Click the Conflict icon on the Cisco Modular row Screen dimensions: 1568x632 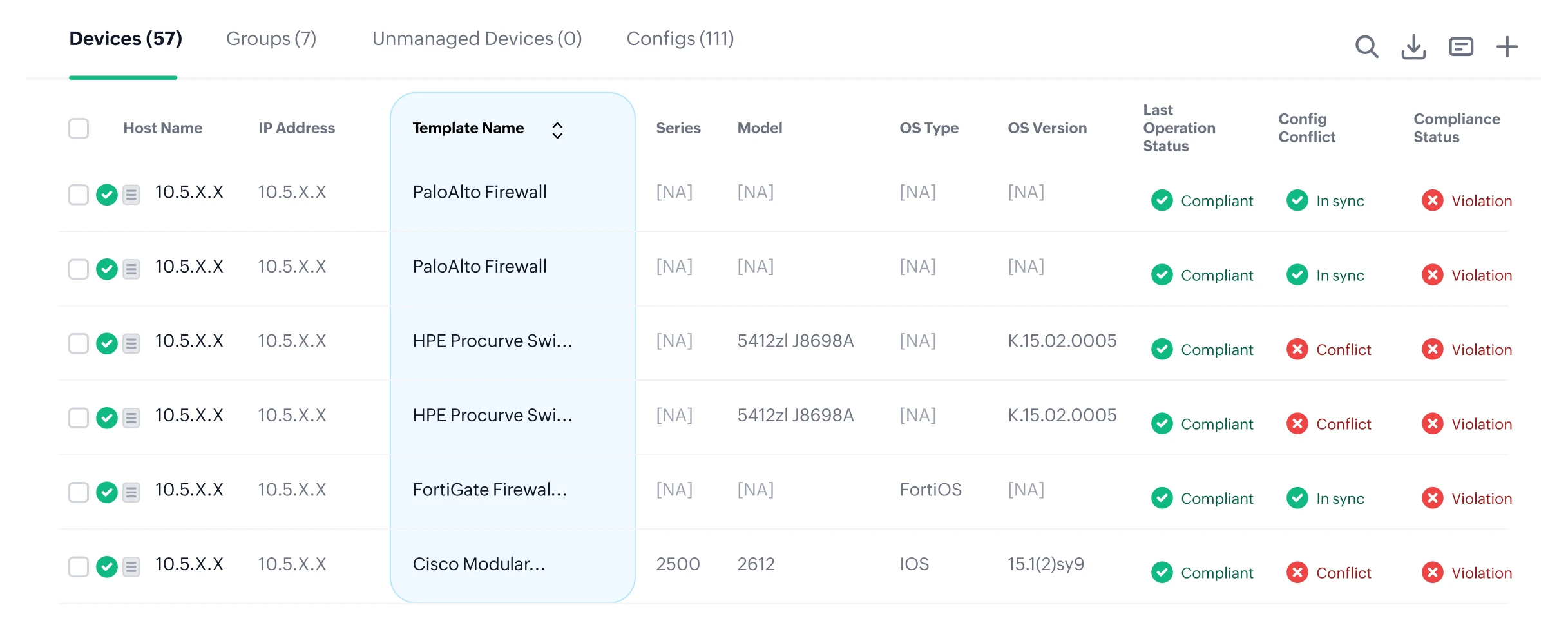tap(1297, 572)
